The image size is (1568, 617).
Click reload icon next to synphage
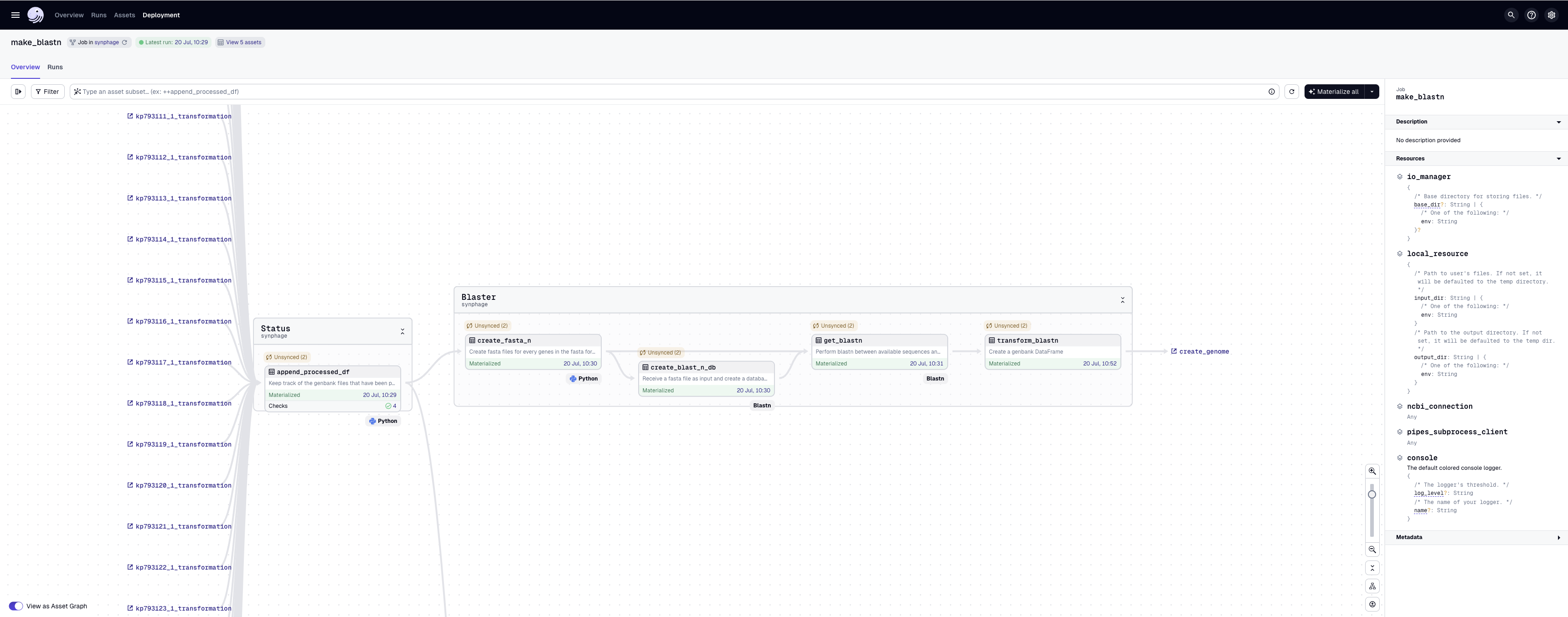coord(125,42)
